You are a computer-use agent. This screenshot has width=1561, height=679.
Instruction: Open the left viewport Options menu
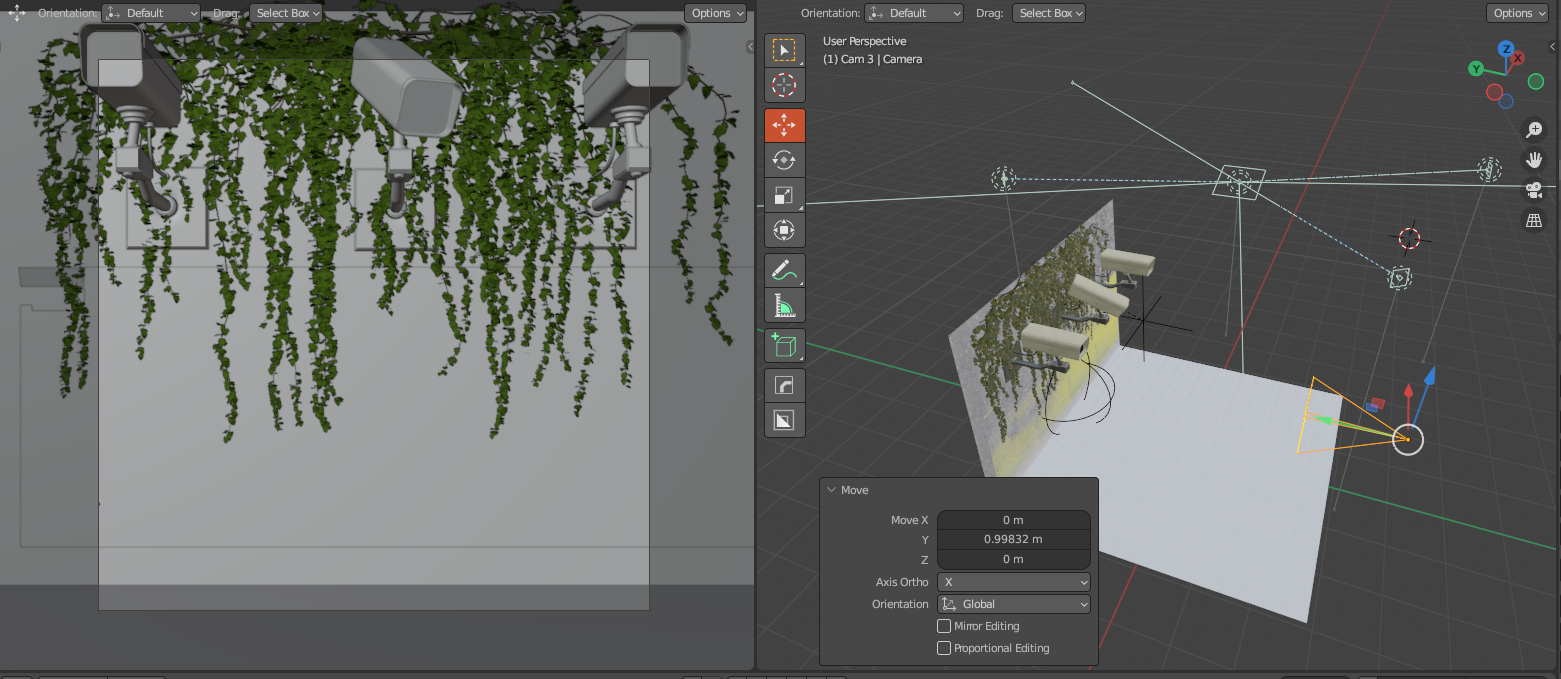click(x=716, y=13)
